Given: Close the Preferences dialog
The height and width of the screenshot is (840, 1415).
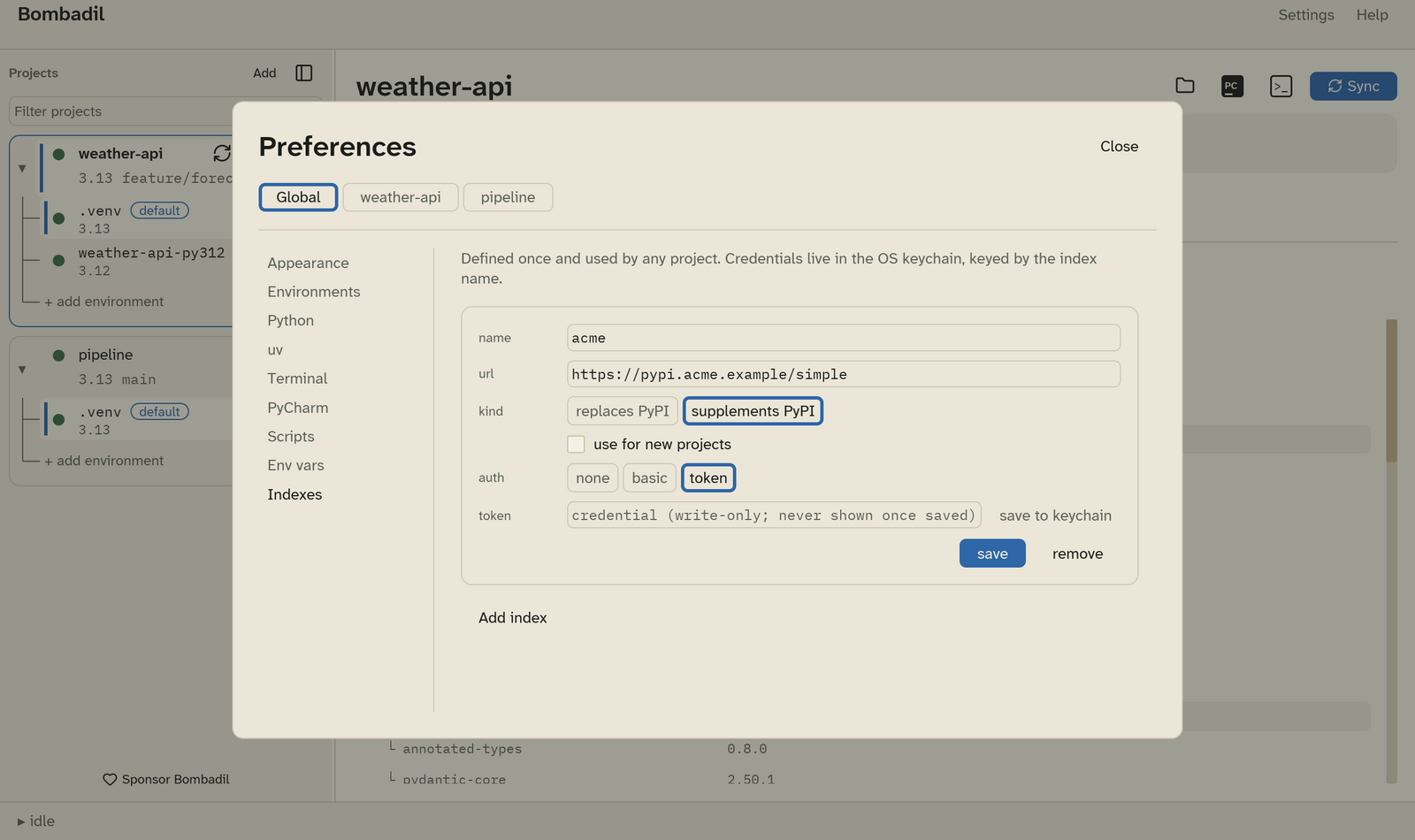Looking at the screenshot, I should click(1119, 146).
